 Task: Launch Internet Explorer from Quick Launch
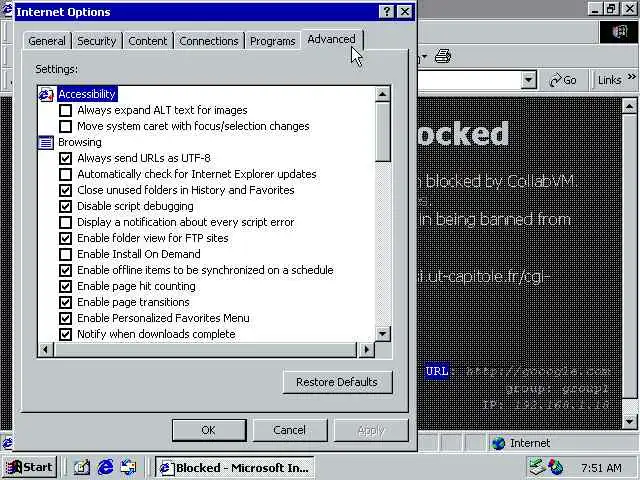[105, 467]
